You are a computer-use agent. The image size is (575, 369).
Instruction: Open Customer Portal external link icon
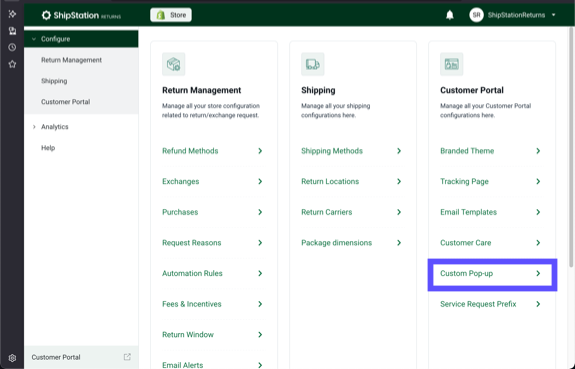(x=127, y=357)
